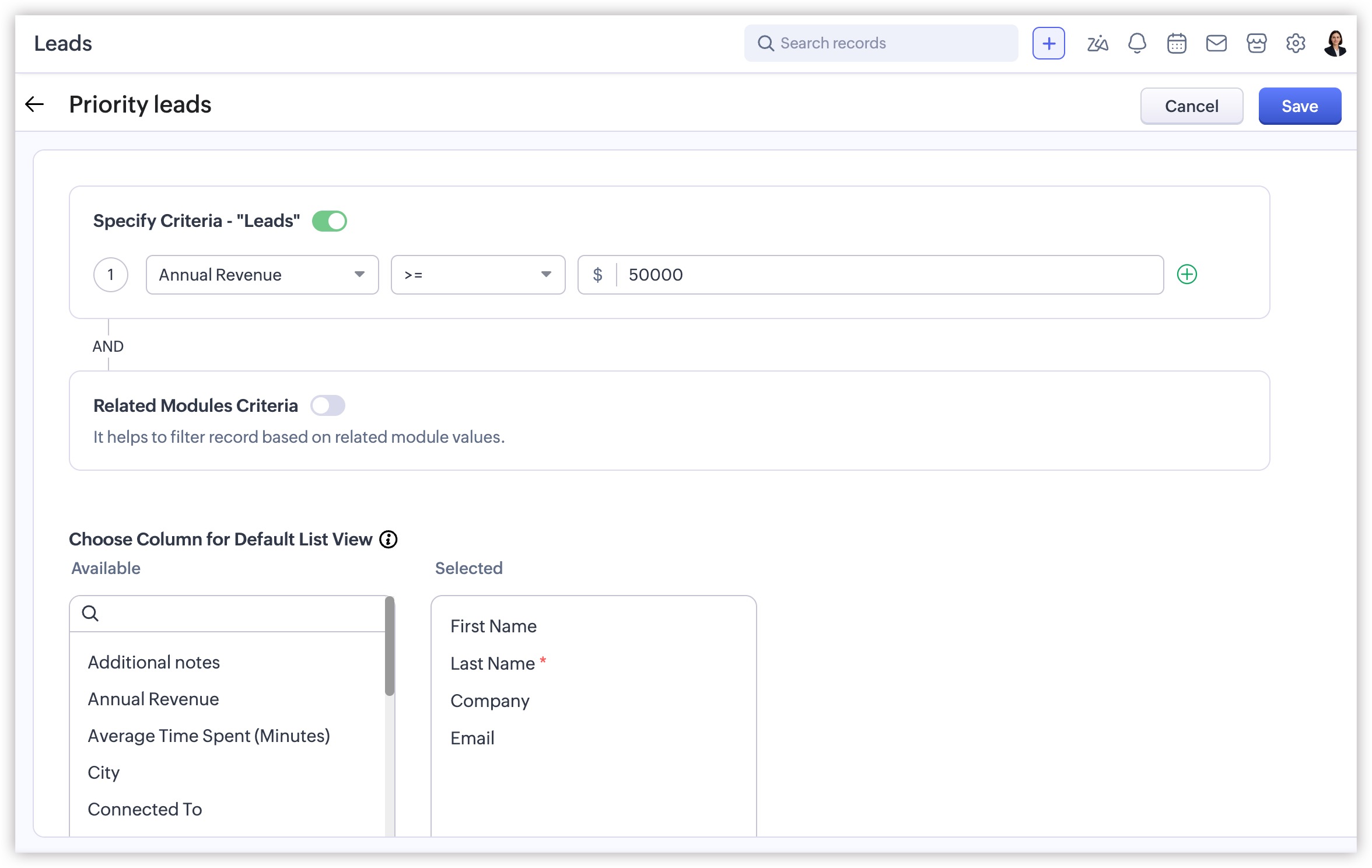The image size is (1372, 868).
Task: Open the Annual Revenue field dropdown
Action: 262,275
